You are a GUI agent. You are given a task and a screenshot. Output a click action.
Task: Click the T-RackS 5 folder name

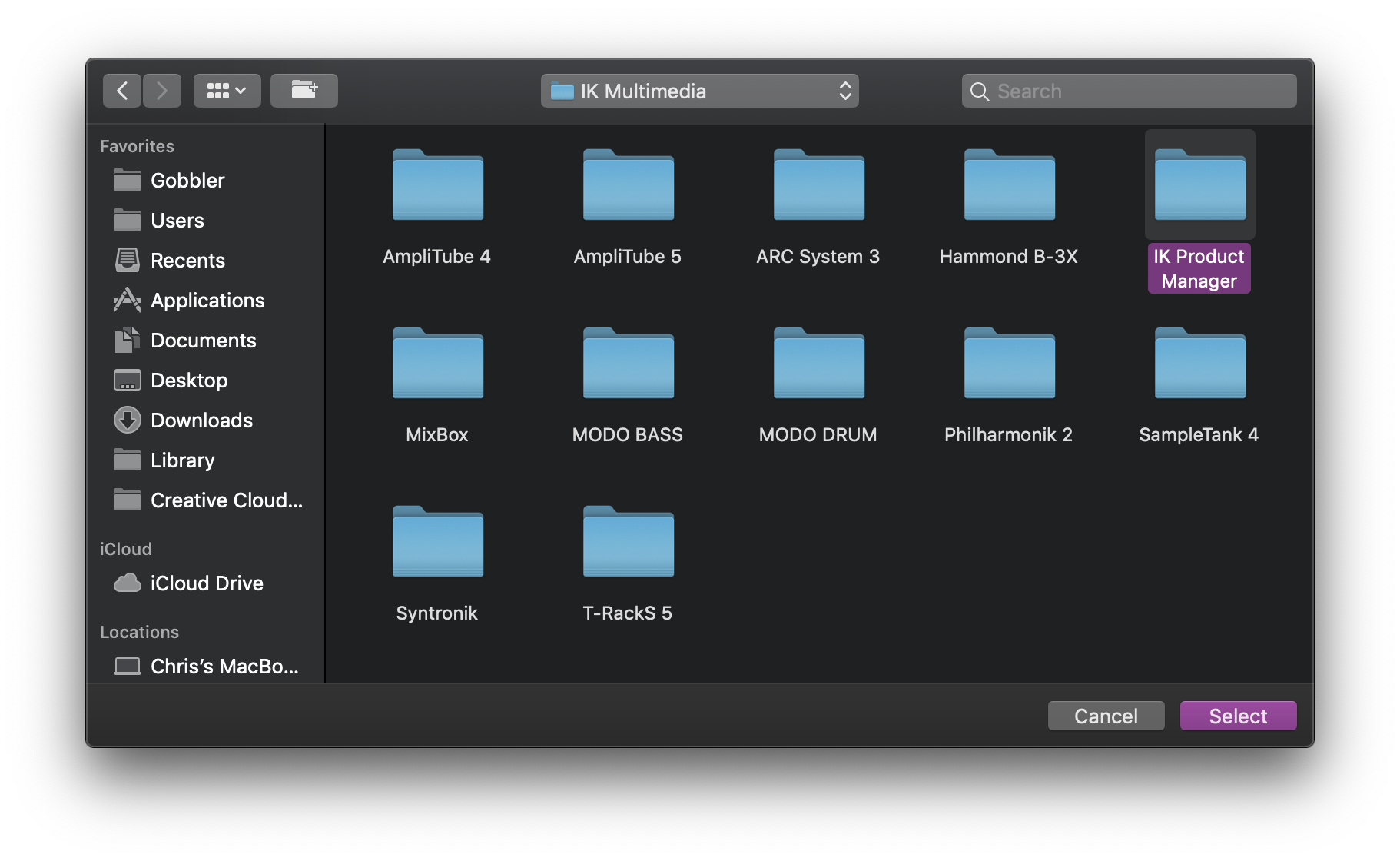[x=628, y=613]
